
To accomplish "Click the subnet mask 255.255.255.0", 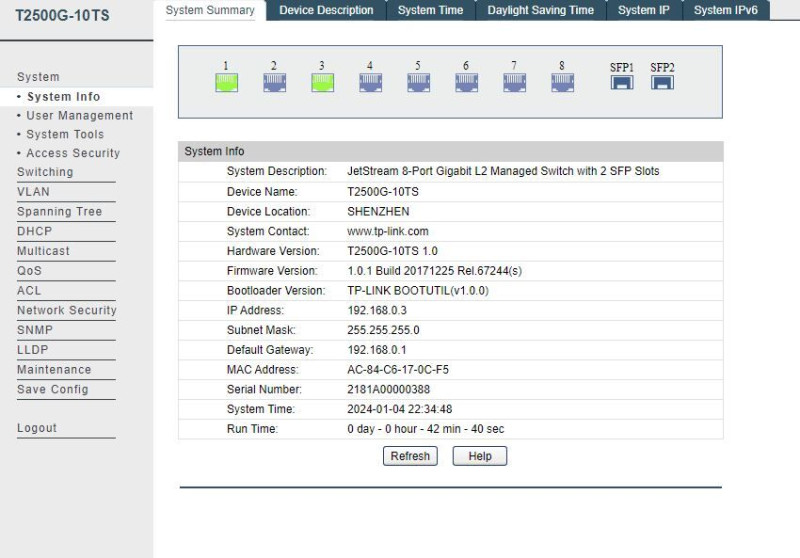I will [383, 331].
